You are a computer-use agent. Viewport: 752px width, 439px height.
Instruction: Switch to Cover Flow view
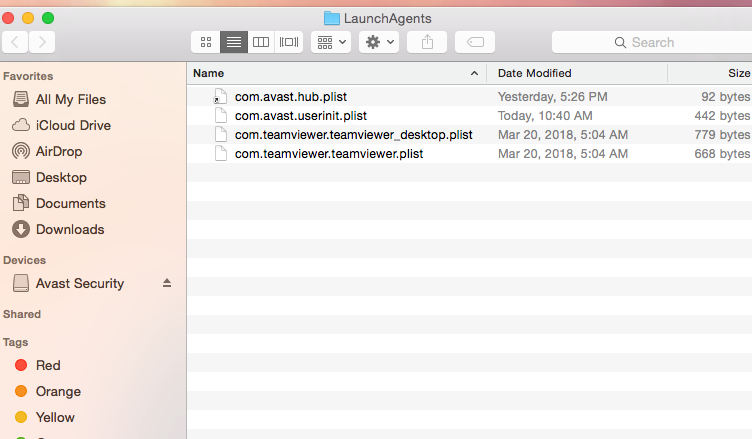click(x=289, y=42)
